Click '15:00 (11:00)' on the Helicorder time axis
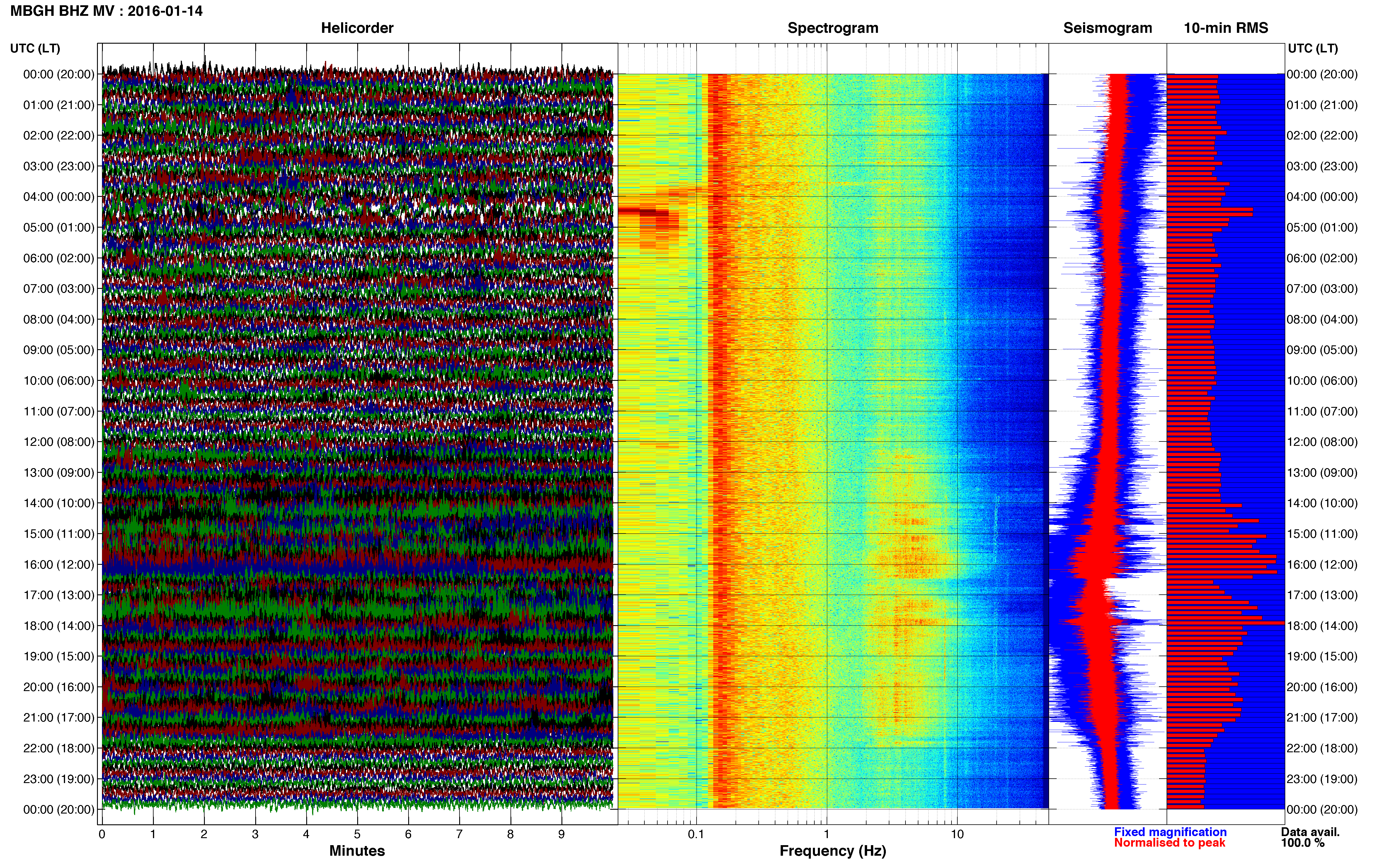 click(59, 534)
